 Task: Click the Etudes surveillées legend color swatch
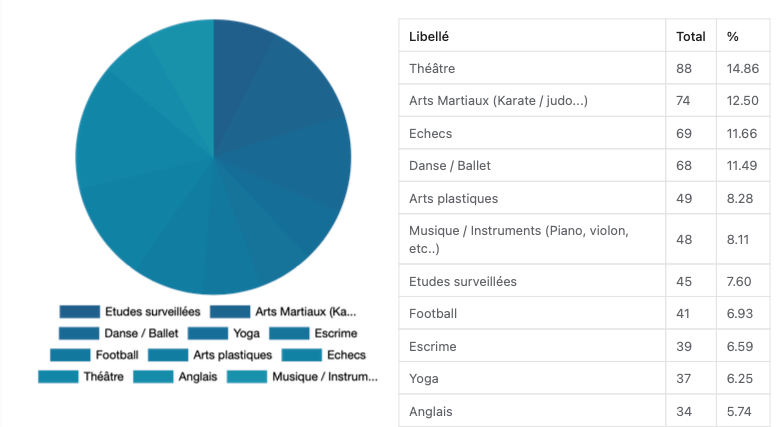(x=79, y=312)
